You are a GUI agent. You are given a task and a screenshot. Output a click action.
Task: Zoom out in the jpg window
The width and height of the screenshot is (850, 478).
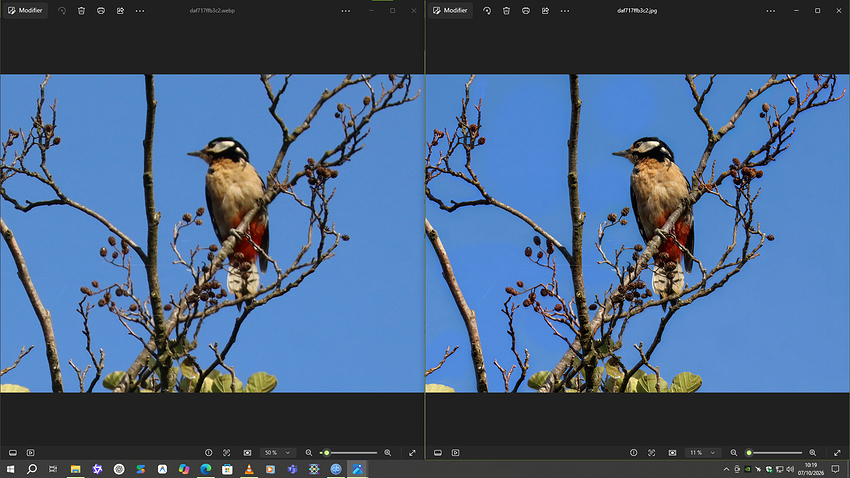733,453
